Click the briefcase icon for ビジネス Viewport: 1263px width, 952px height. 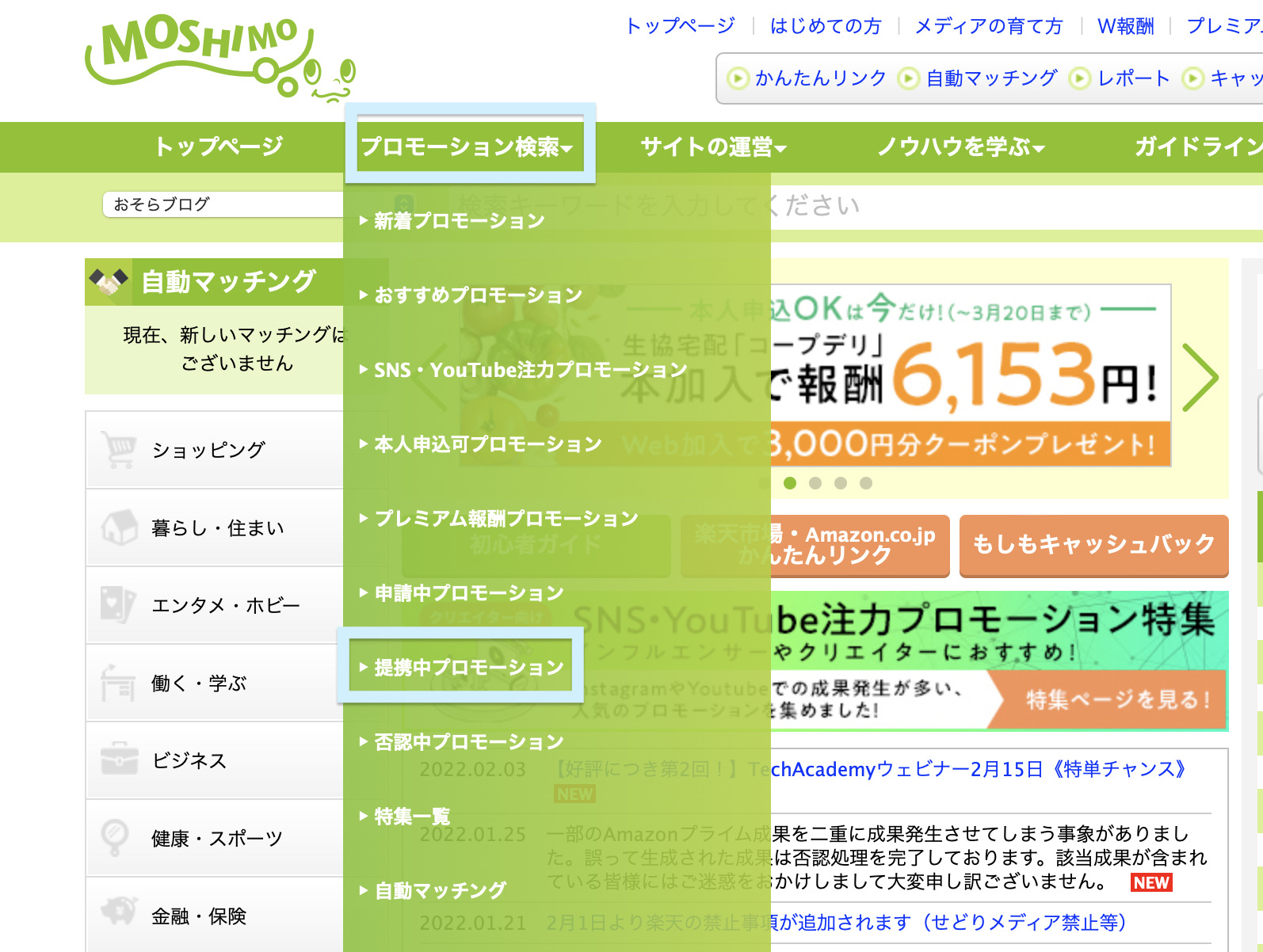(x=119, y=760)
